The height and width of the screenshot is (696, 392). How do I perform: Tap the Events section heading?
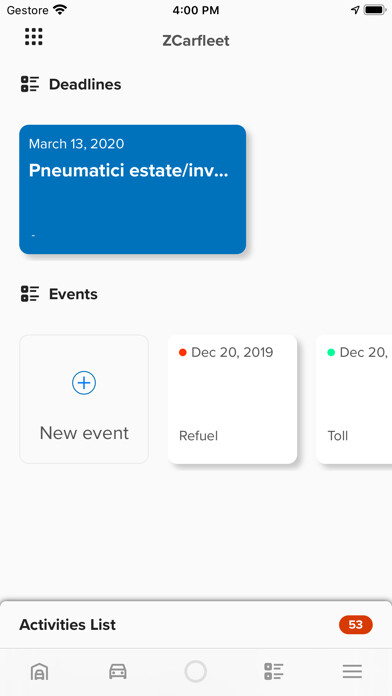coord(73,294)
